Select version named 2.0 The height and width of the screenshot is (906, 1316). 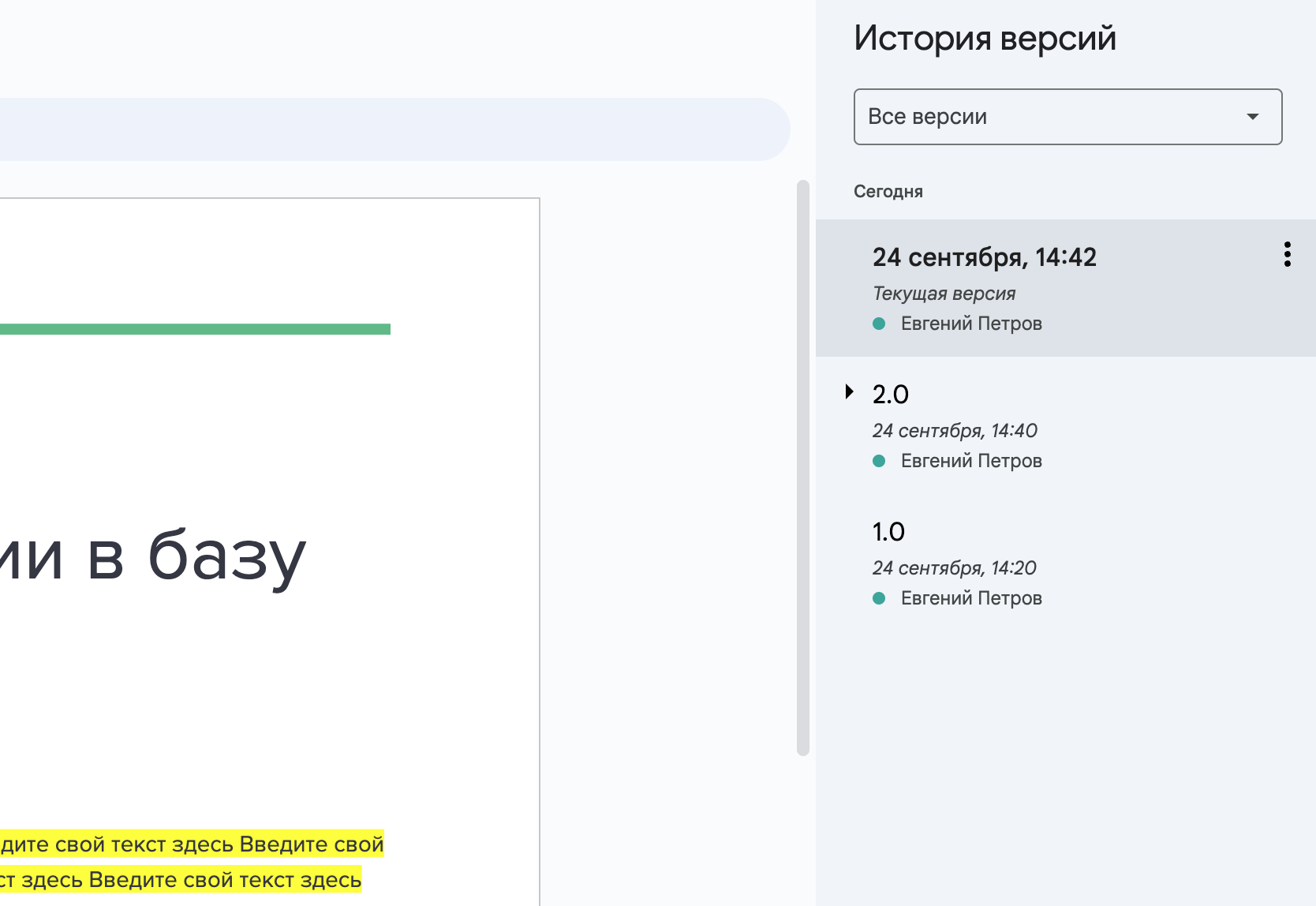[x=891, y=395]
